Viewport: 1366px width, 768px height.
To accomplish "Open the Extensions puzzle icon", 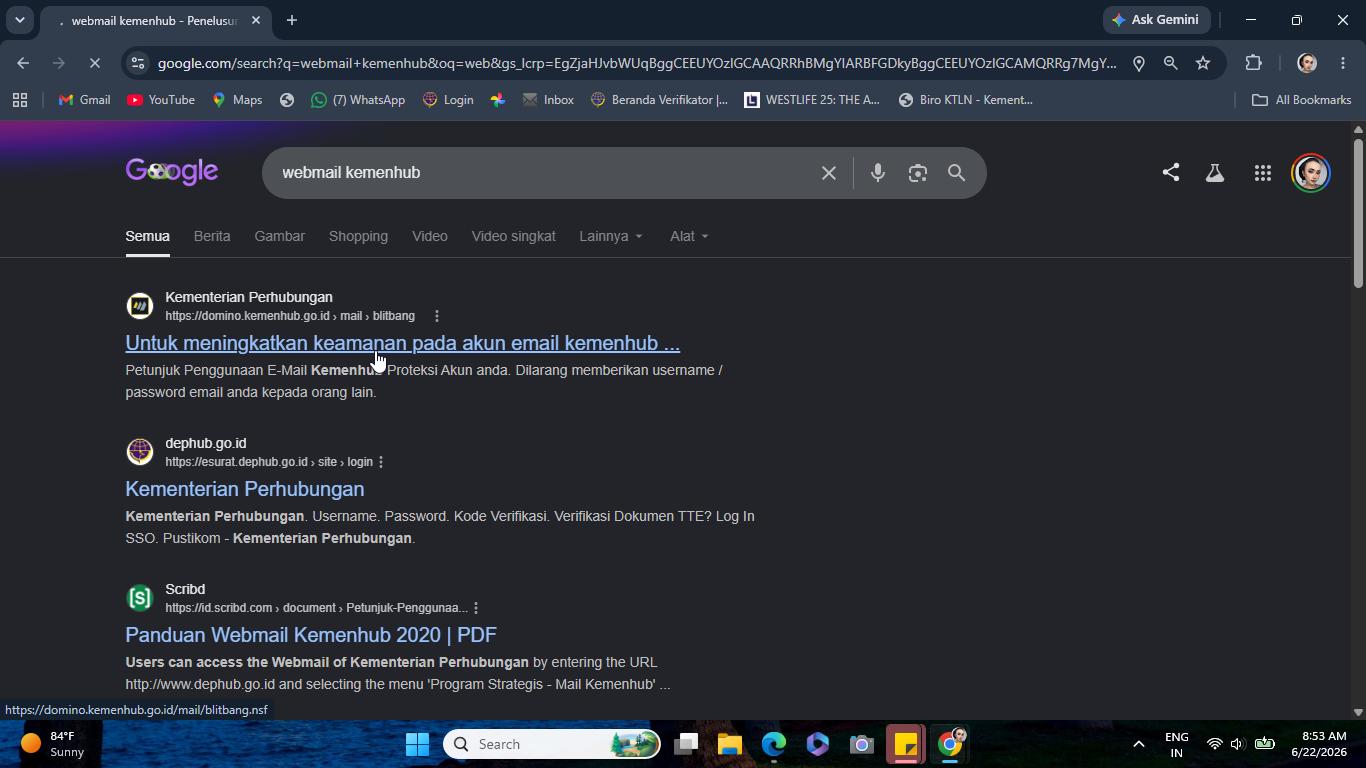I will [x=1253, y=63].
